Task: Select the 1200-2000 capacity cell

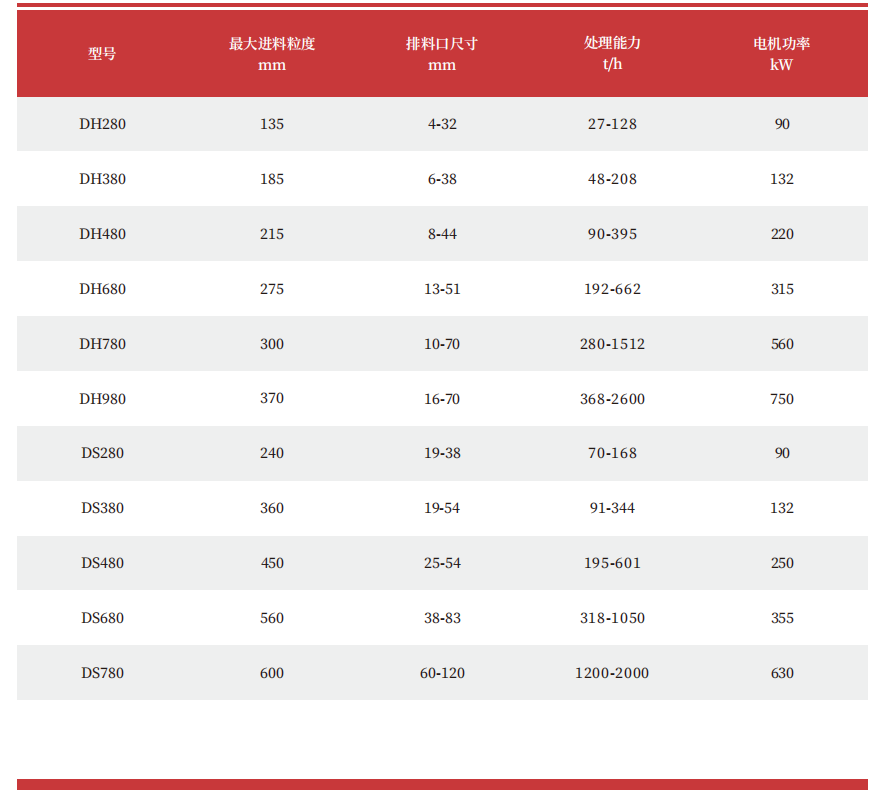Action: (612, 673)
